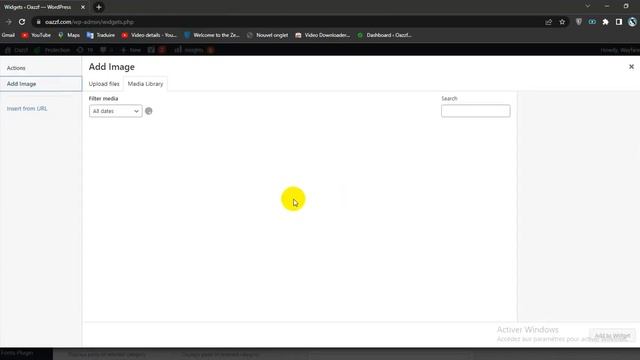Click the Widgets - Oazzf — WordPress tab title

[x=38, y=7]
